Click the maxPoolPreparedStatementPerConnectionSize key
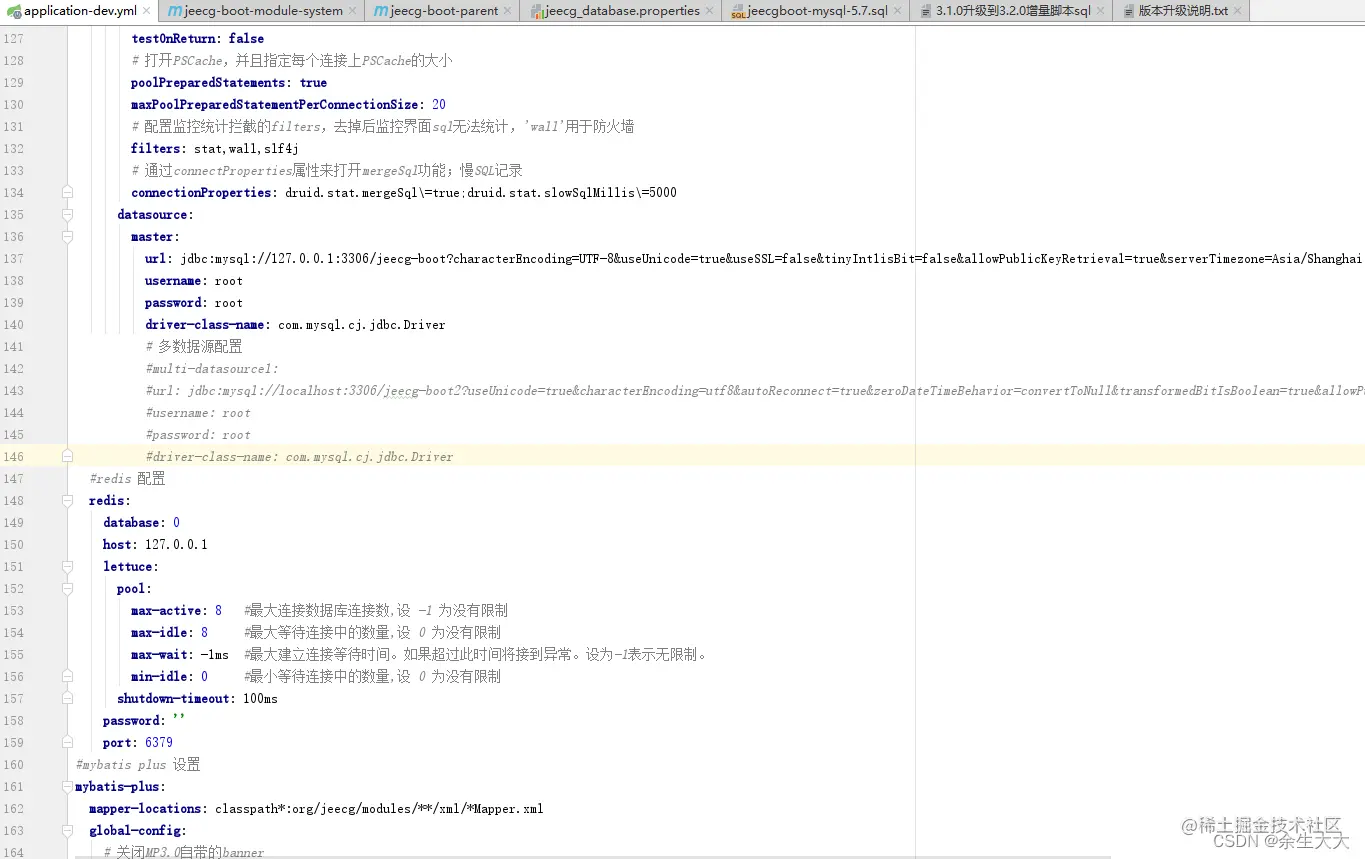 [274, 104]
